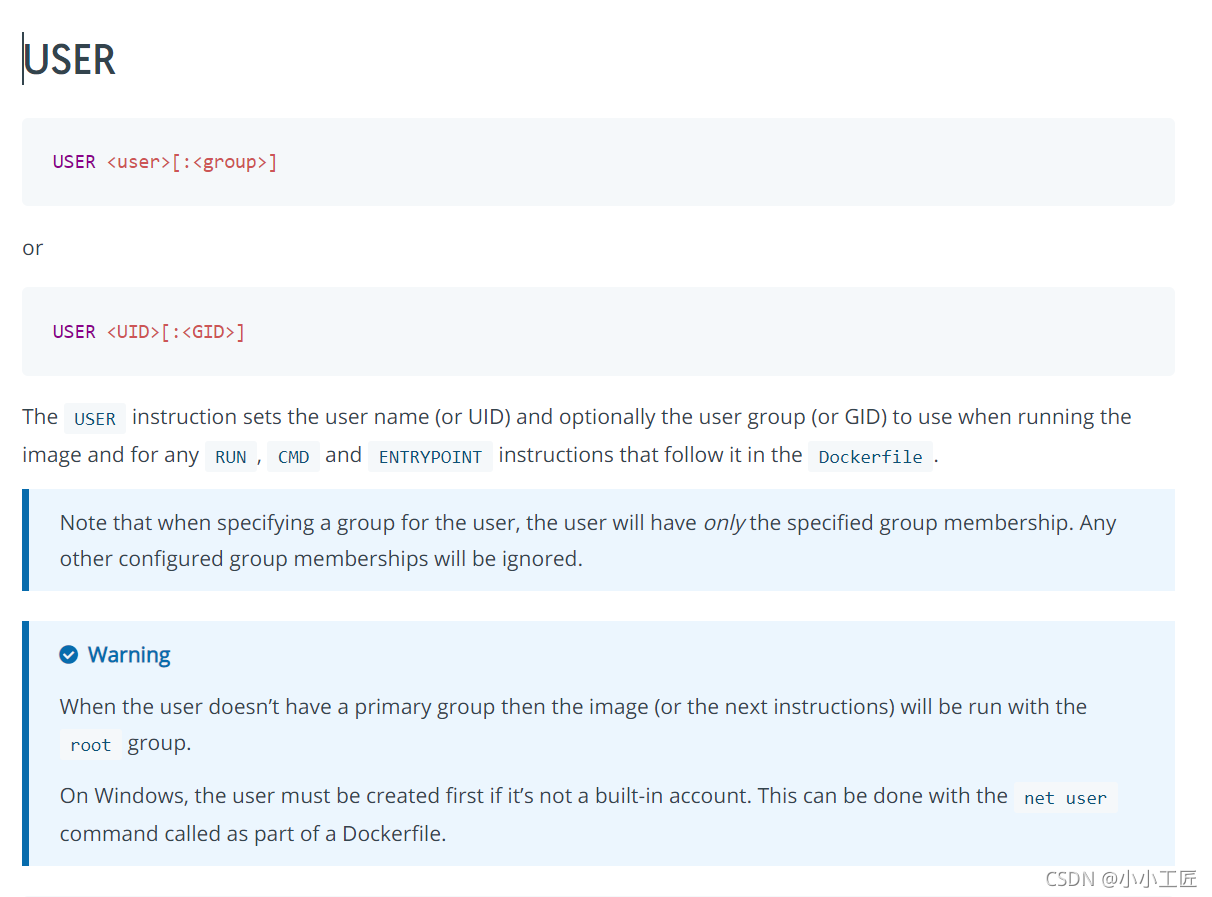
Task: Click the 'USER <UID>[:<GID>]' code line
Action: pyautogui.click(x=149, y=332)
